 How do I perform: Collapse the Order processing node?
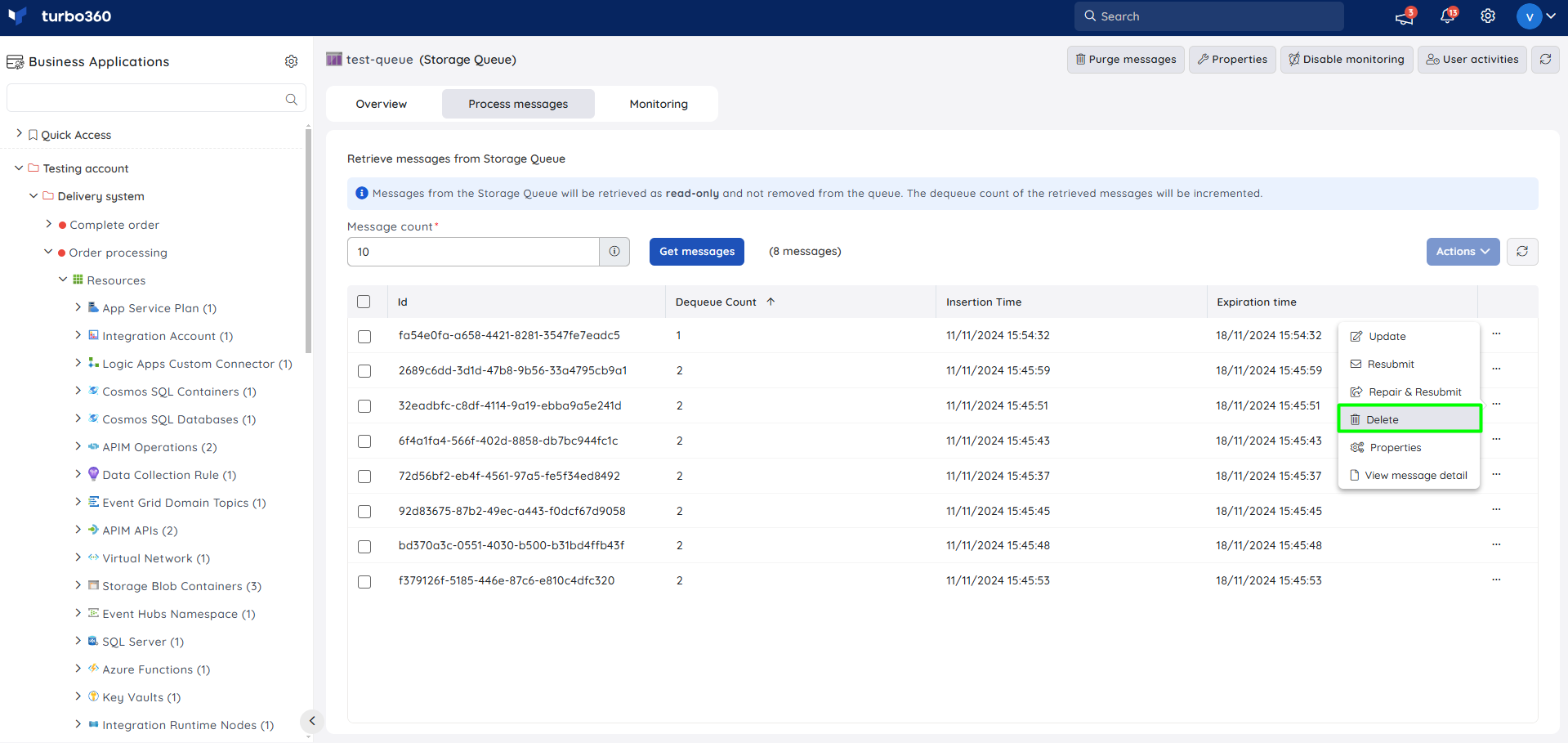coord(48,252)
